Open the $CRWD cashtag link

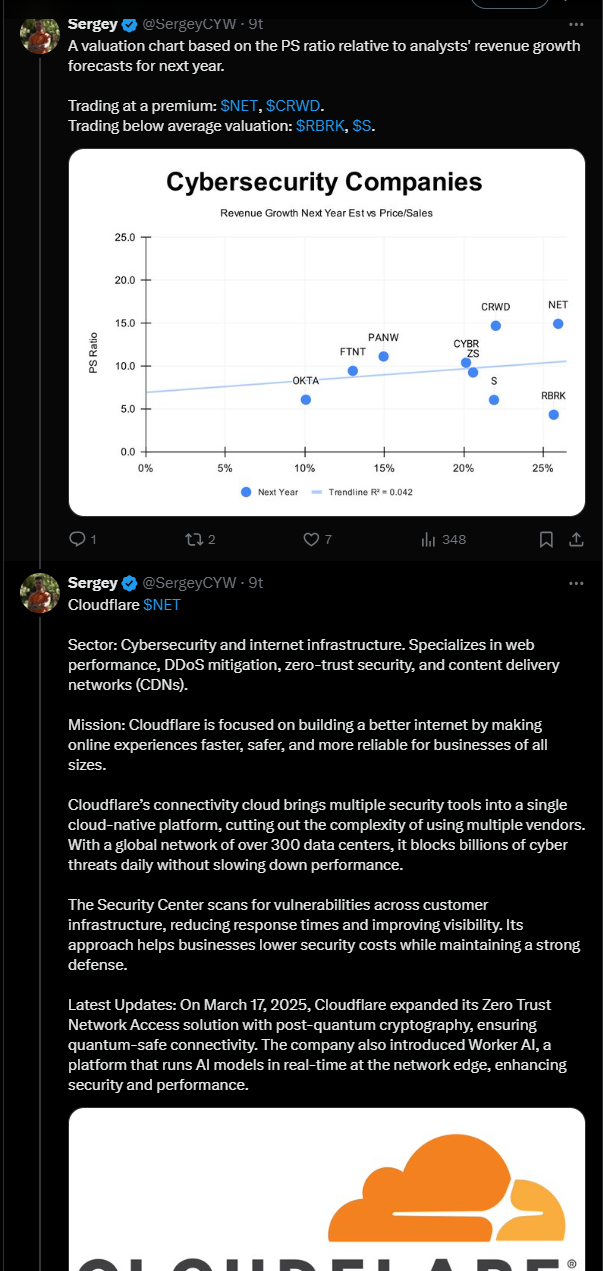pyautogui.click(x=293, y=105)
